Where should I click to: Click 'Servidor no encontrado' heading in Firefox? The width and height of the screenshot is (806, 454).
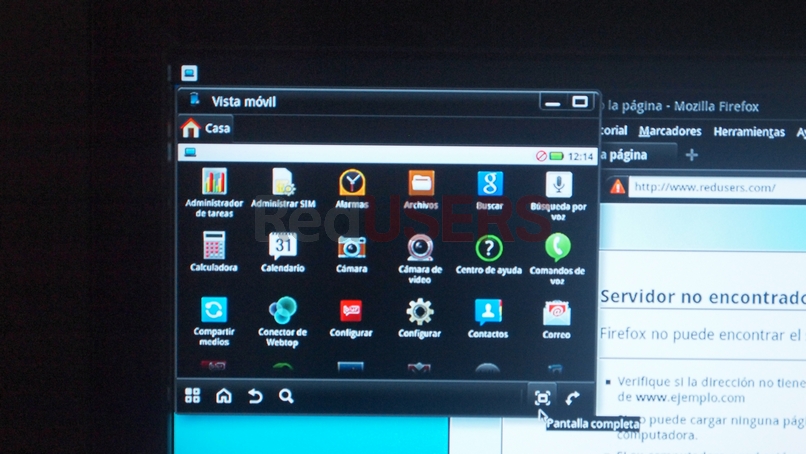click(x=703, y=297)
